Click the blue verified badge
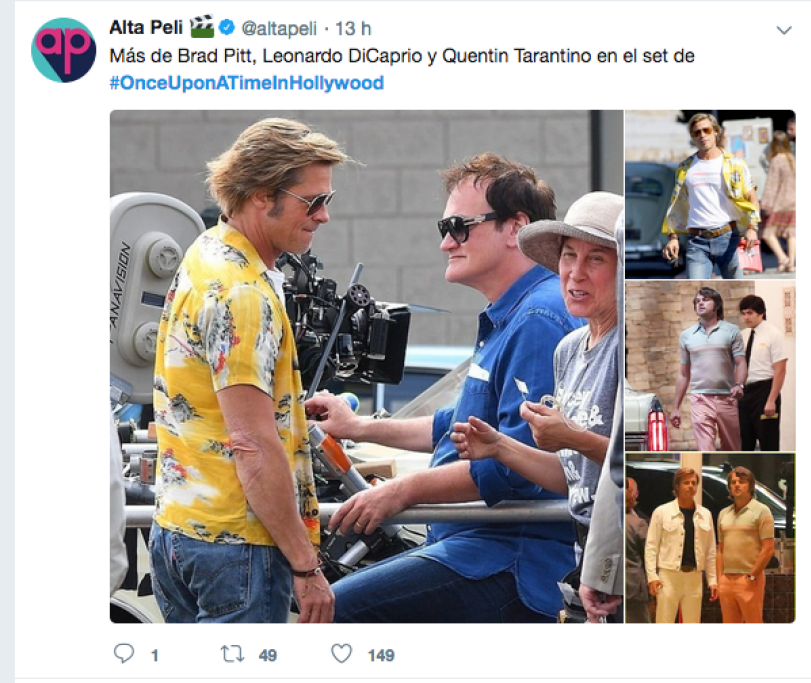 [226, 27]
